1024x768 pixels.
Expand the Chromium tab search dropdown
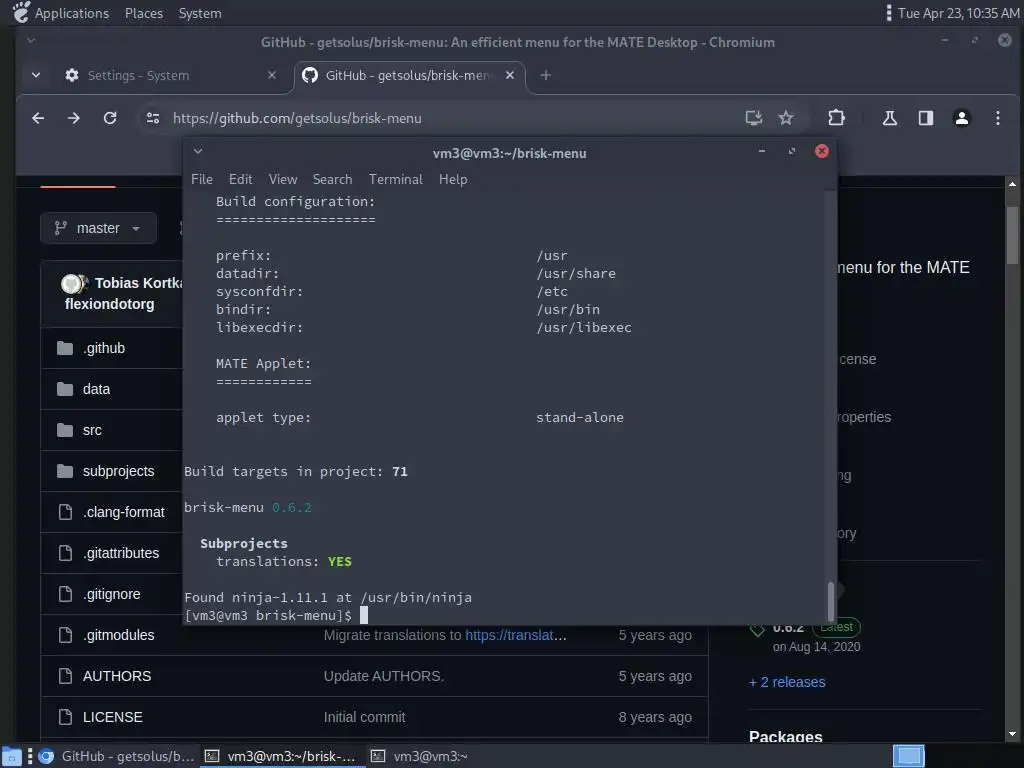(36, 76)
